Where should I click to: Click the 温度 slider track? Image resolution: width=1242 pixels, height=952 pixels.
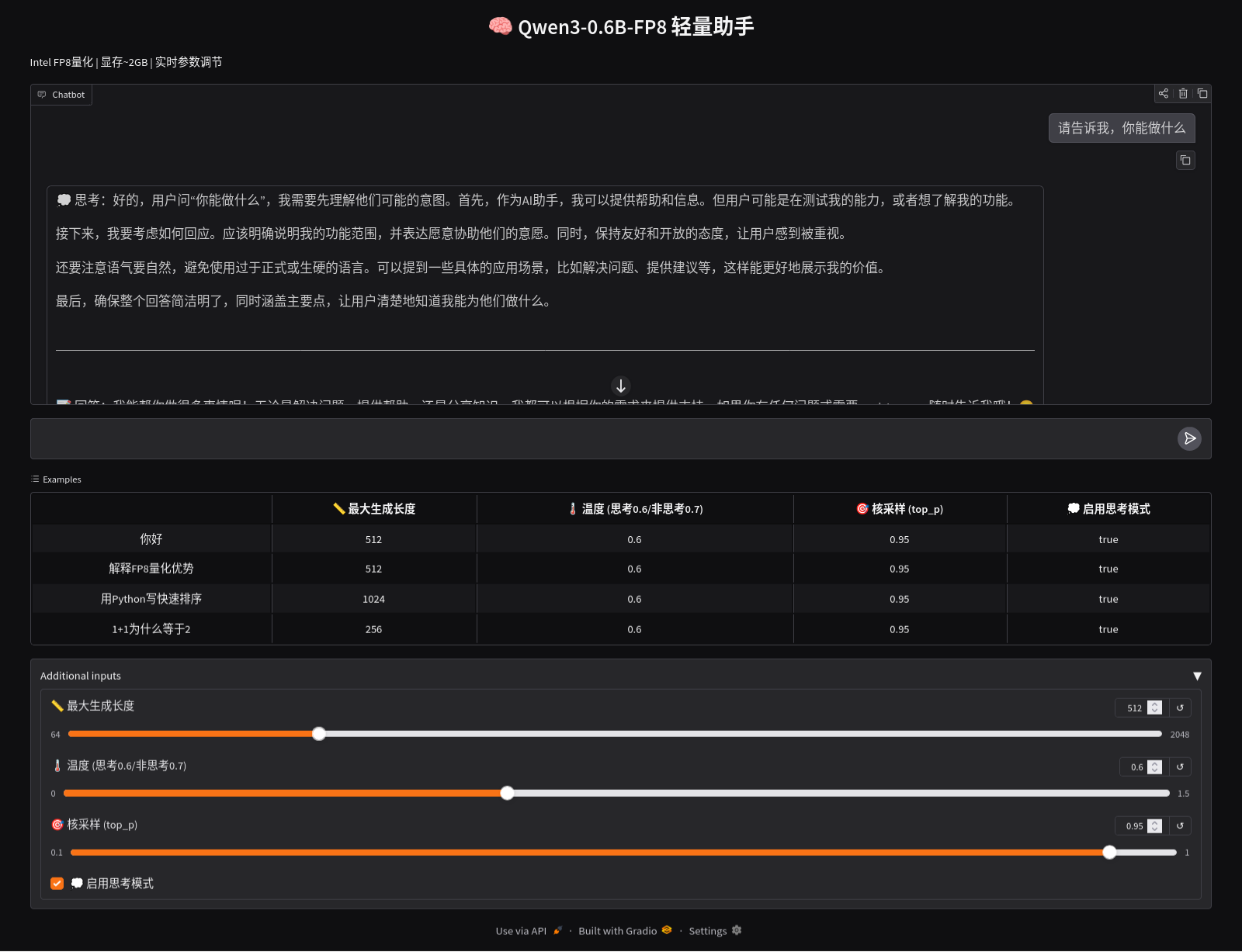[x=616, y=794]
